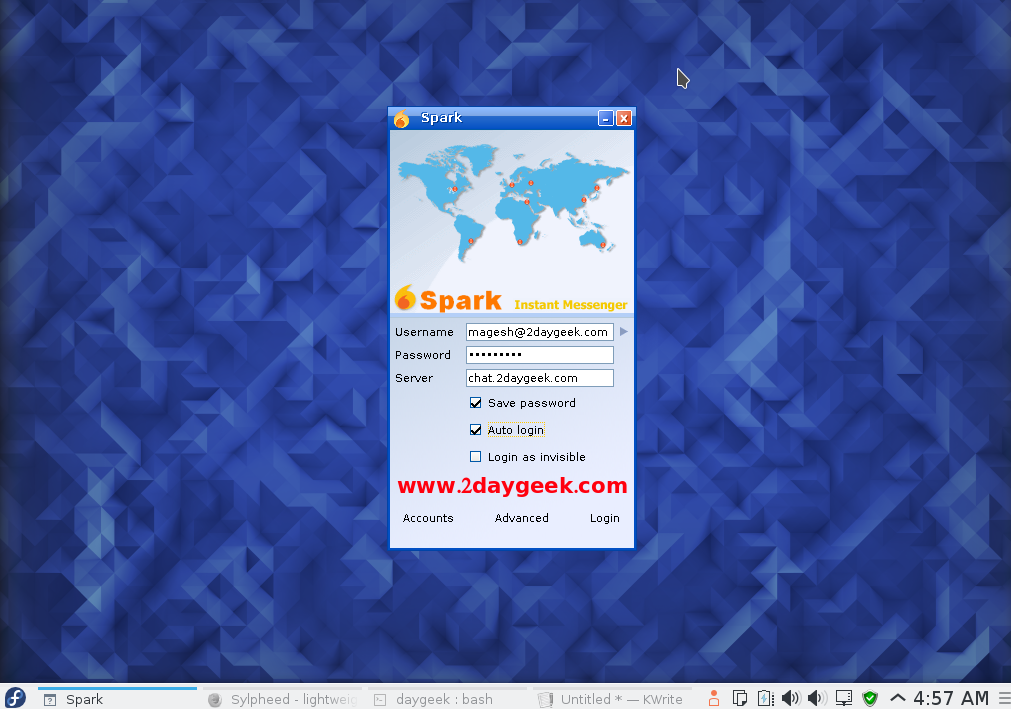Viewport: 1011px width, 709px height.
Task: Click the Login button
Action: click(605, 518)
